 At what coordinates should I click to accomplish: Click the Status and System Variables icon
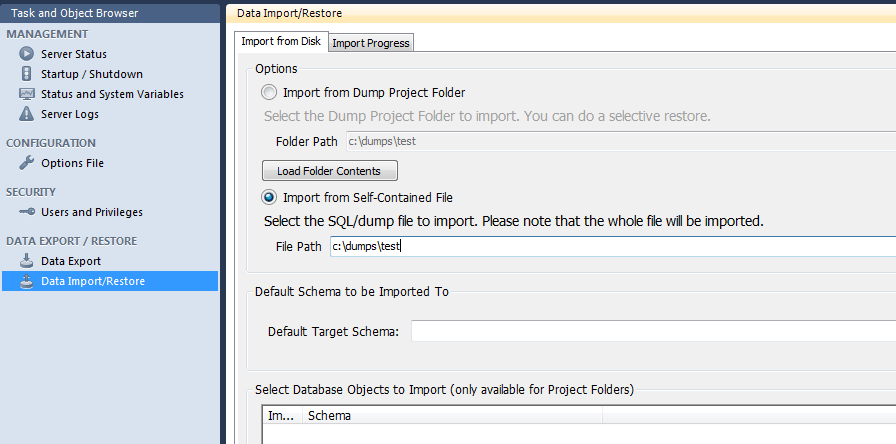pyautogui.click(x=26, y=94)
